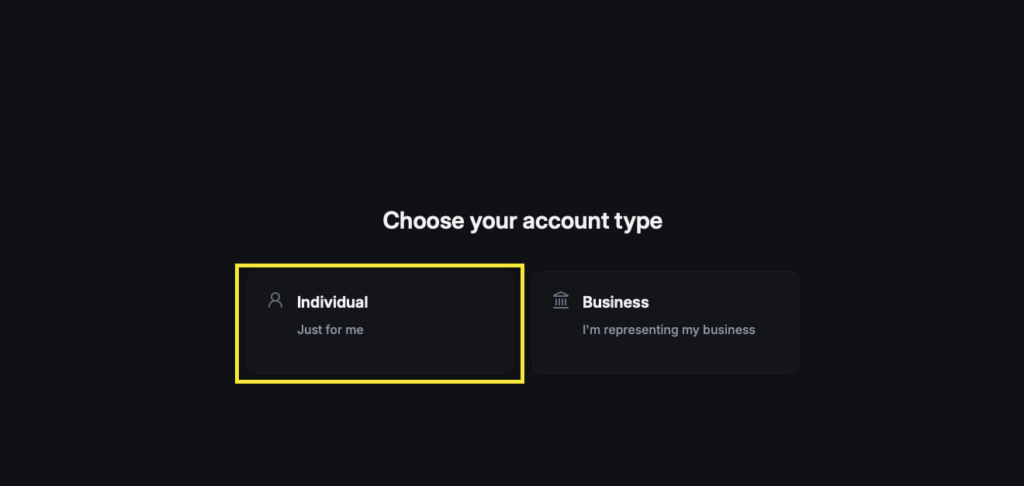Select the Individual account card
This screenshot has width=1024, height=486.
[380, 323]
